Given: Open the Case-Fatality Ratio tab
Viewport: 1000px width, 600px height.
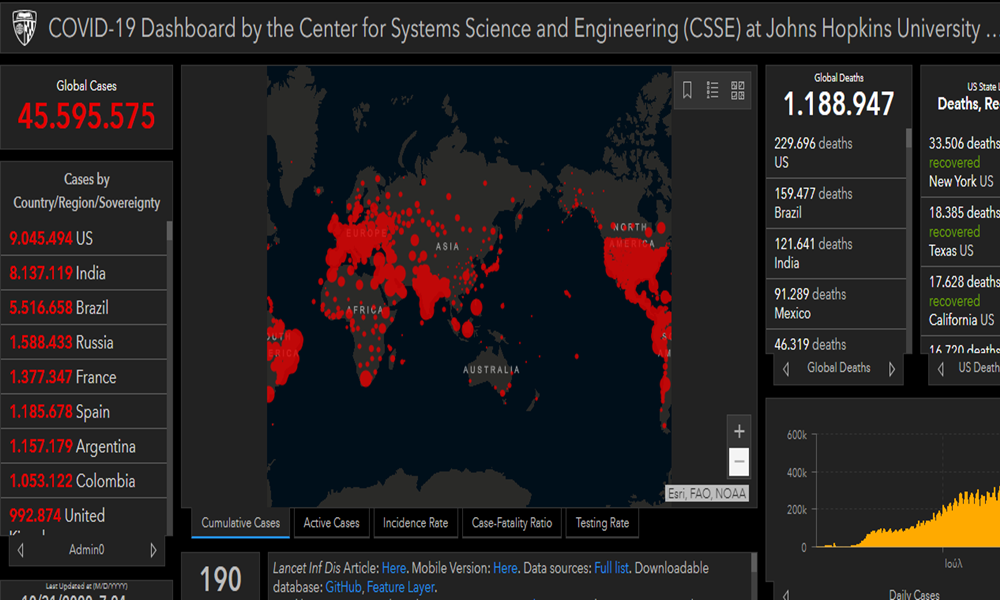Looking at the screenshot, I should coord(511,523).
